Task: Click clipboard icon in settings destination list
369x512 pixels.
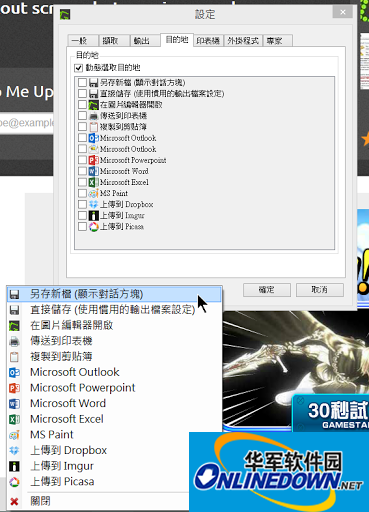Action: tap(94, 127)
